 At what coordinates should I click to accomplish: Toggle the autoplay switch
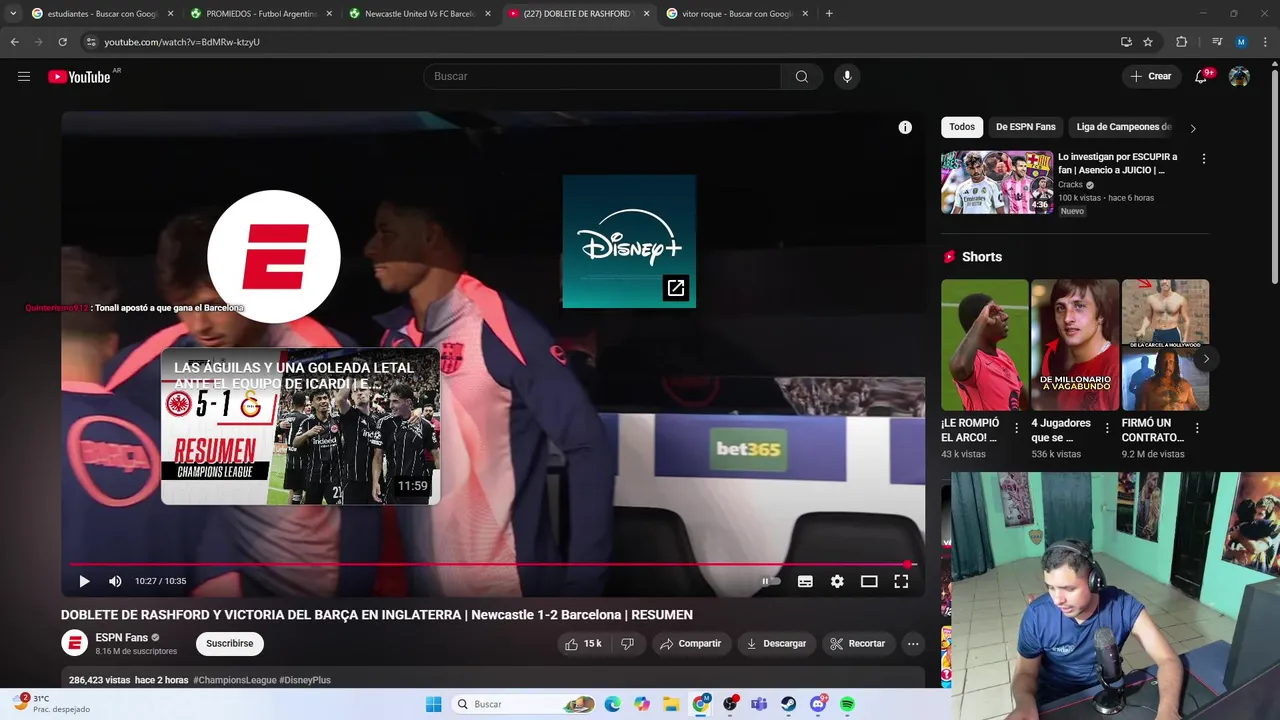771,581
